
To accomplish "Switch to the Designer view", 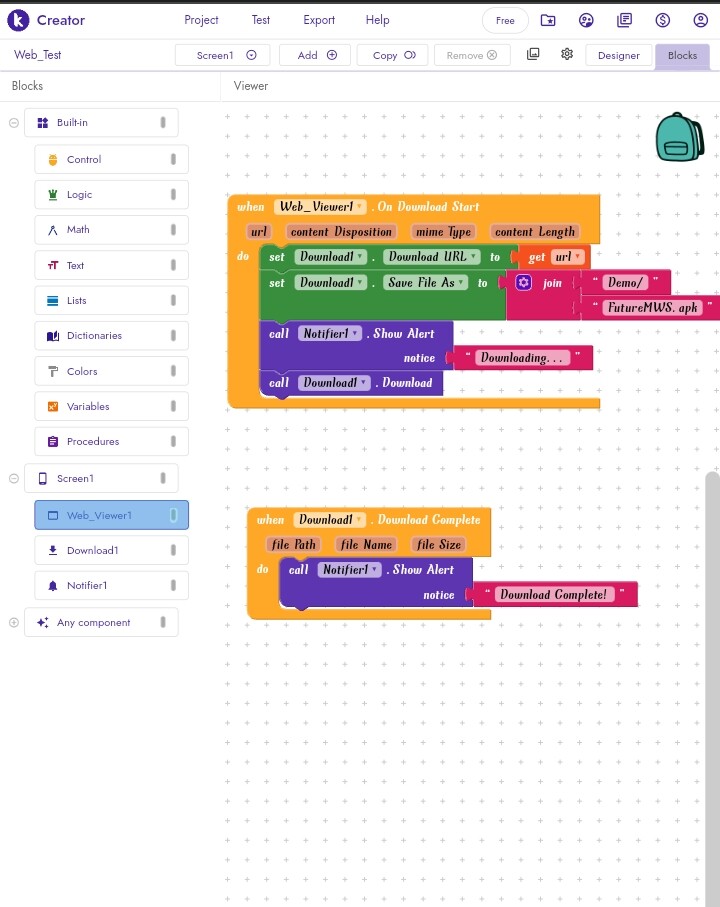I will point(619,56).
